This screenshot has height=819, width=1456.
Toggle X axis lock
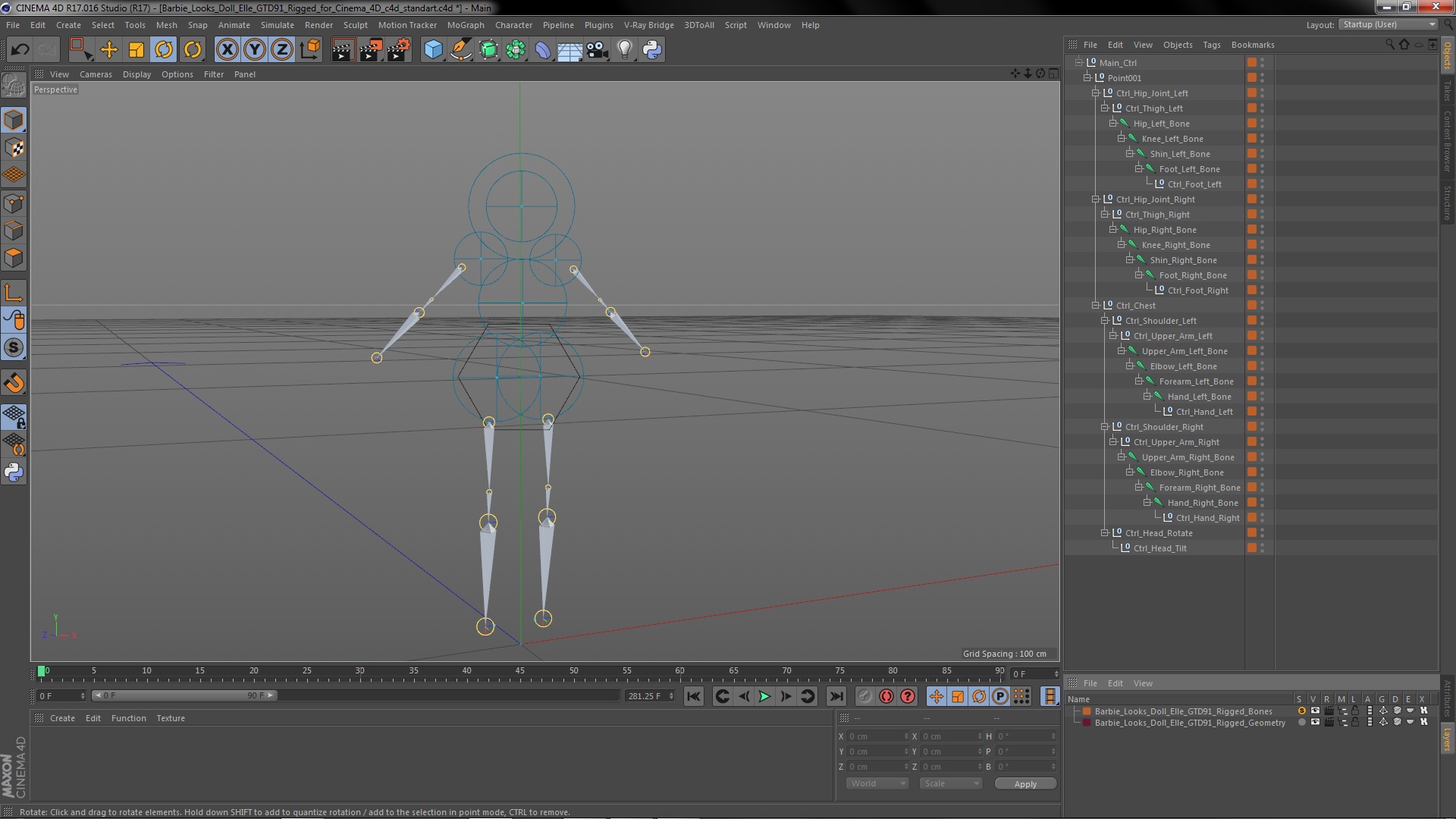pos(227,50)
